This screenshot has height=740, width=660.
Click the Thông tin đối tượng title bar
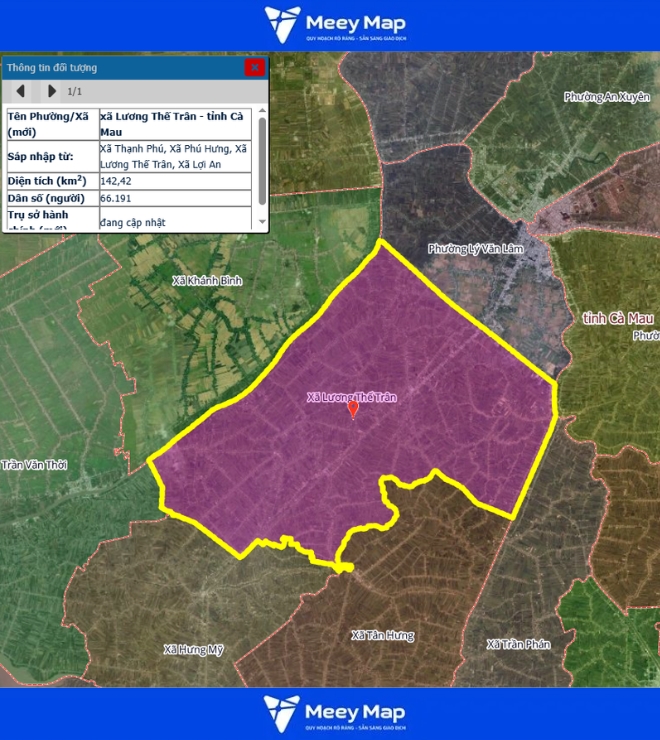pyautogui.click(x=120, y=68)
